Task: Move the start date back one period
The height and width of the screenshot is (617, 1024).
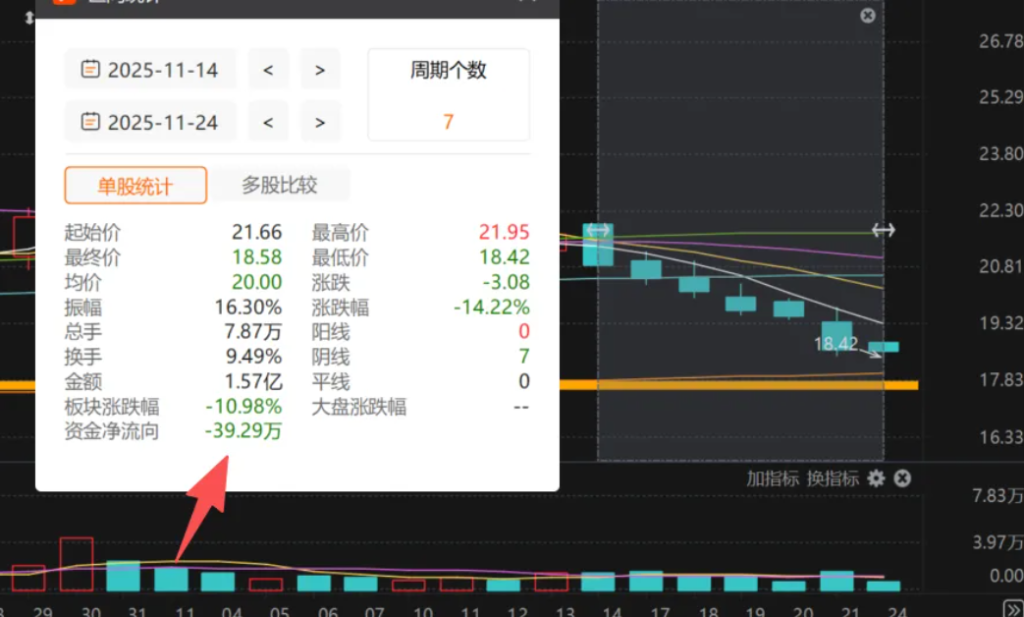Action: click(268, 69)
